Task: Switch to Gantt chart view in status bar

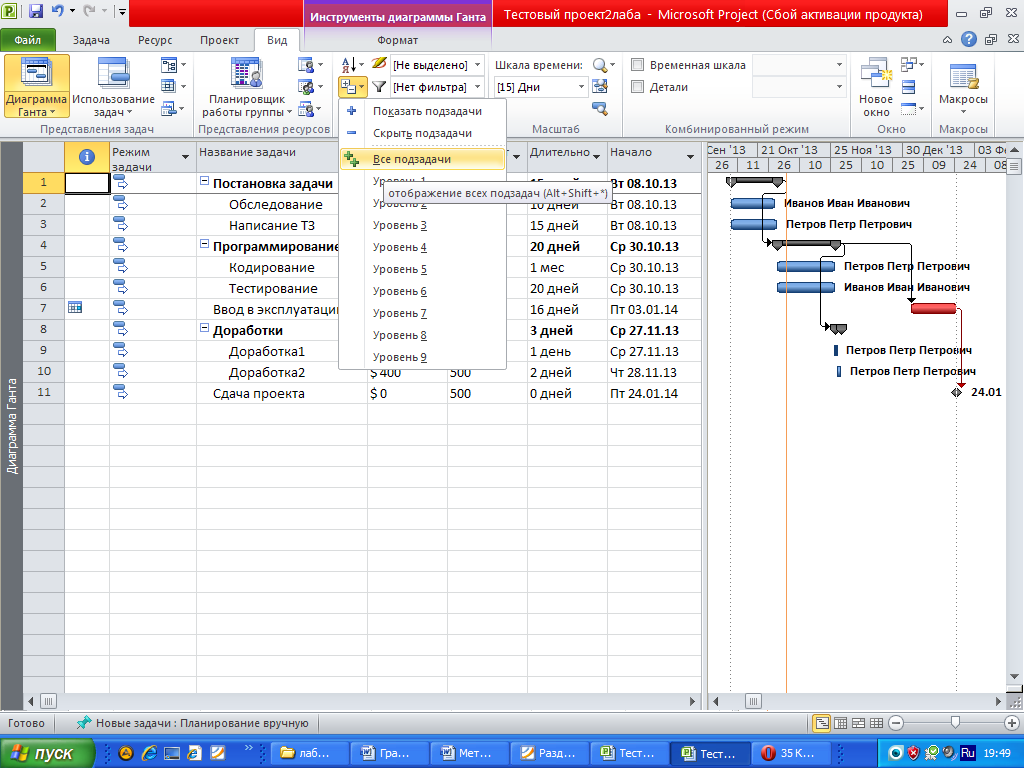Action: tap(822, 723)
